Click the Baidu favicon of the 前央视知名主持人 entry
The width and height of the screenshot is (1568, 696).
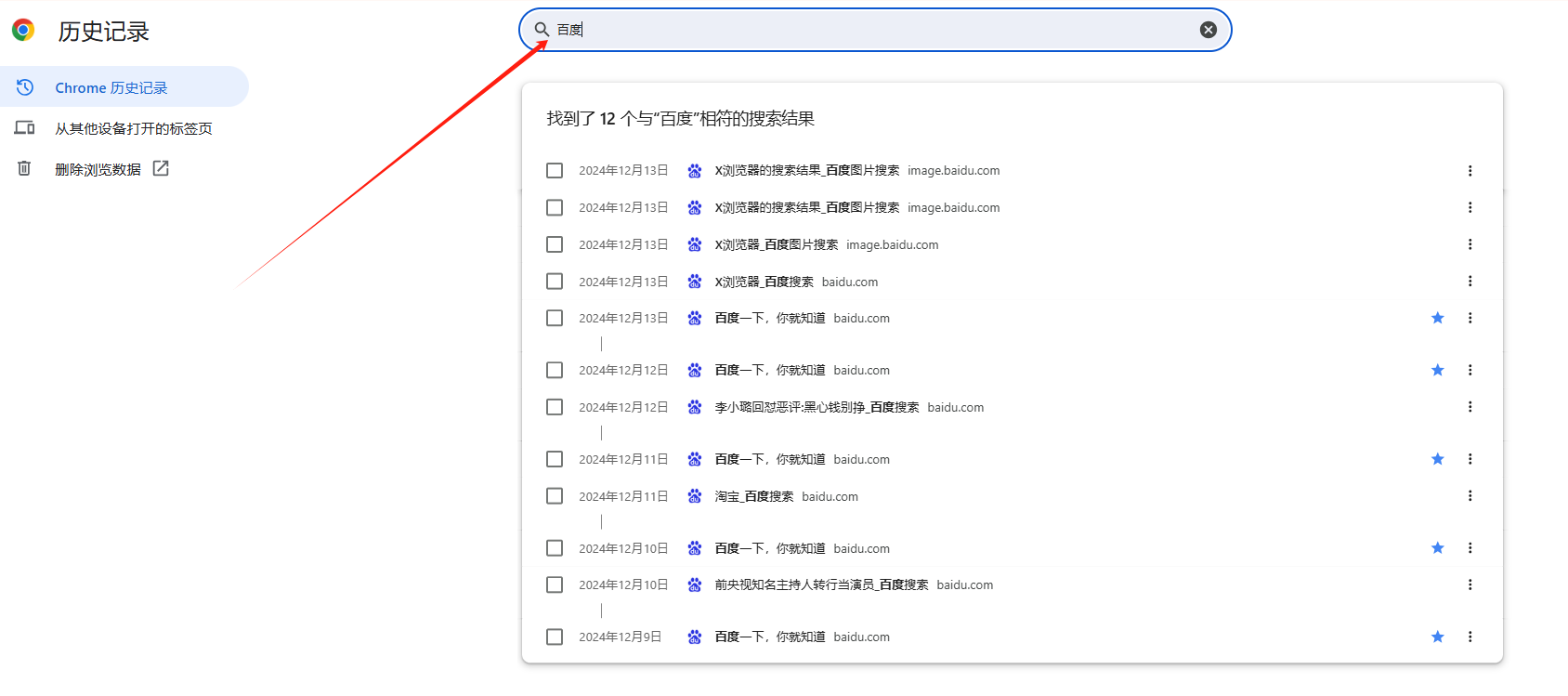pos(695,584)
